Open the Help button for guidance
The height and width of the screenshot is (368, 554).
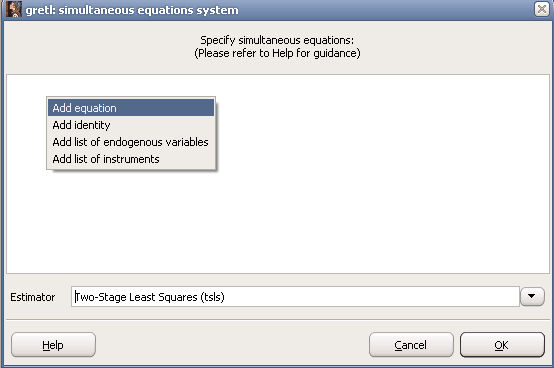53,345
